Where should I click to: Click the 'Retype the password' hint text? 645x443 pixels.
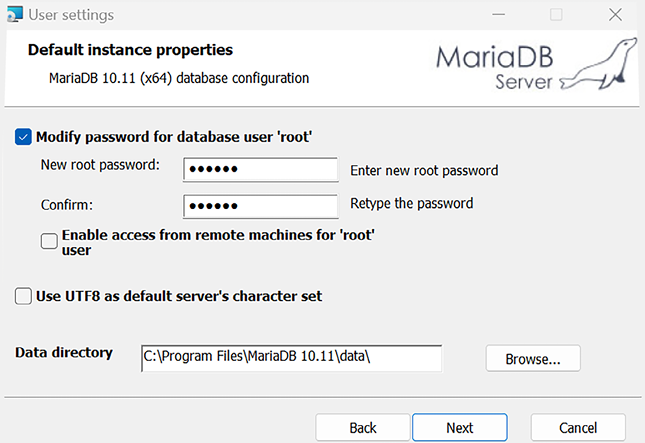click(x=411, y=203)
